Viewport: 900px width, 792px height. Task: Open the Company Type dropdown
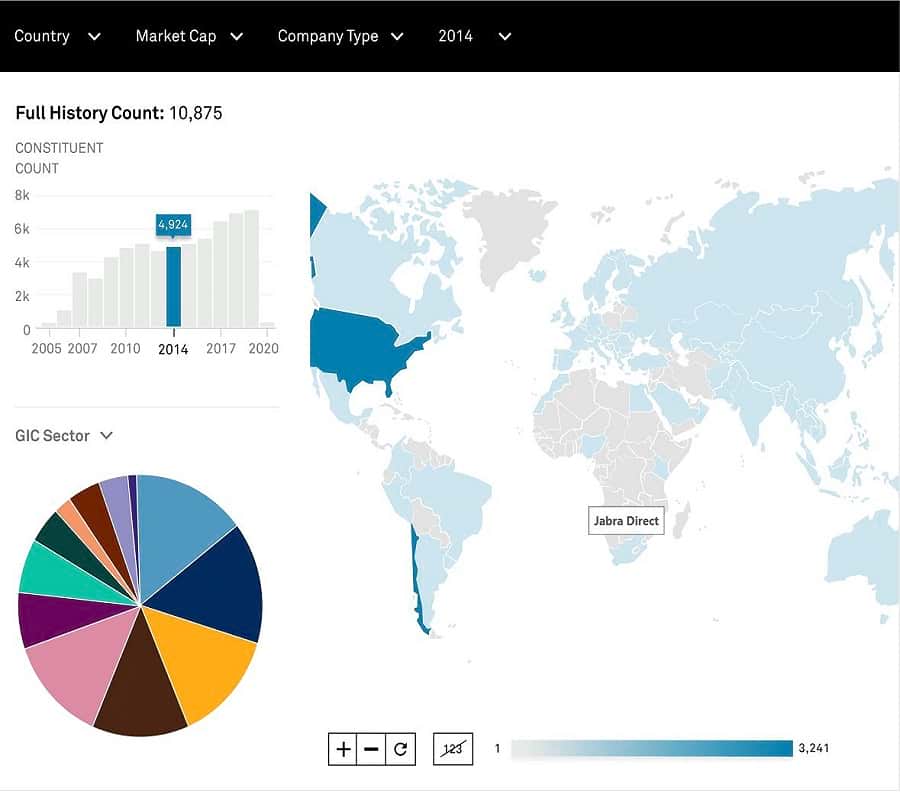340,36
